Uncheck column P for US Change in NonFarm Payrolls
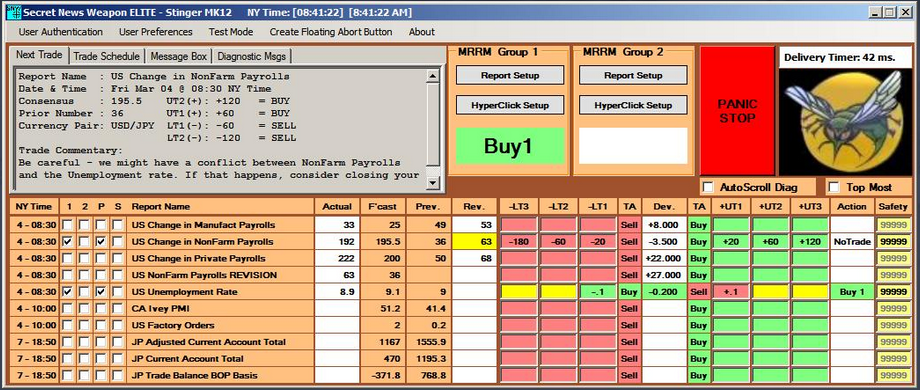The image size is (920, 390). click(102, 242)
